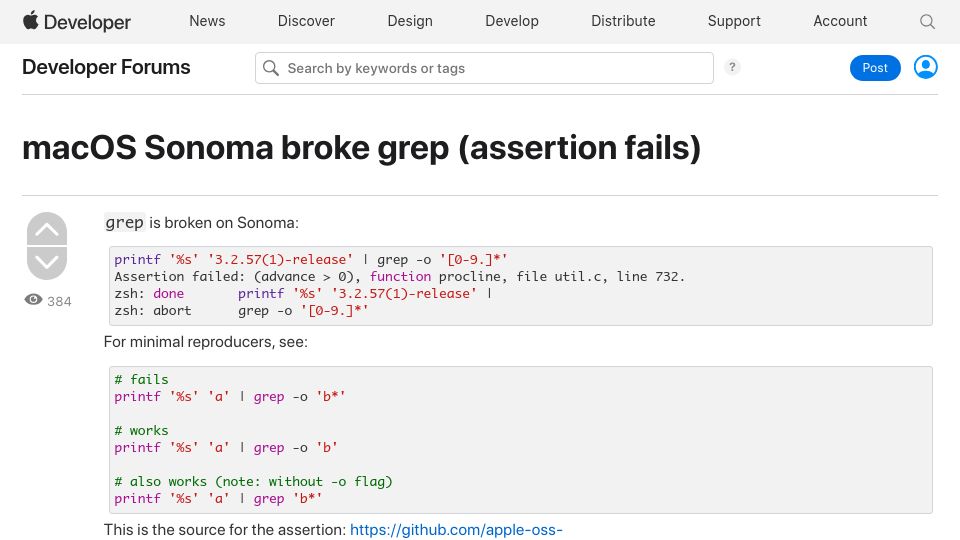This screenshot has height=540, width=960.
Task: Click the inline 'grep' code word in intro
Action: coord(124,223)
